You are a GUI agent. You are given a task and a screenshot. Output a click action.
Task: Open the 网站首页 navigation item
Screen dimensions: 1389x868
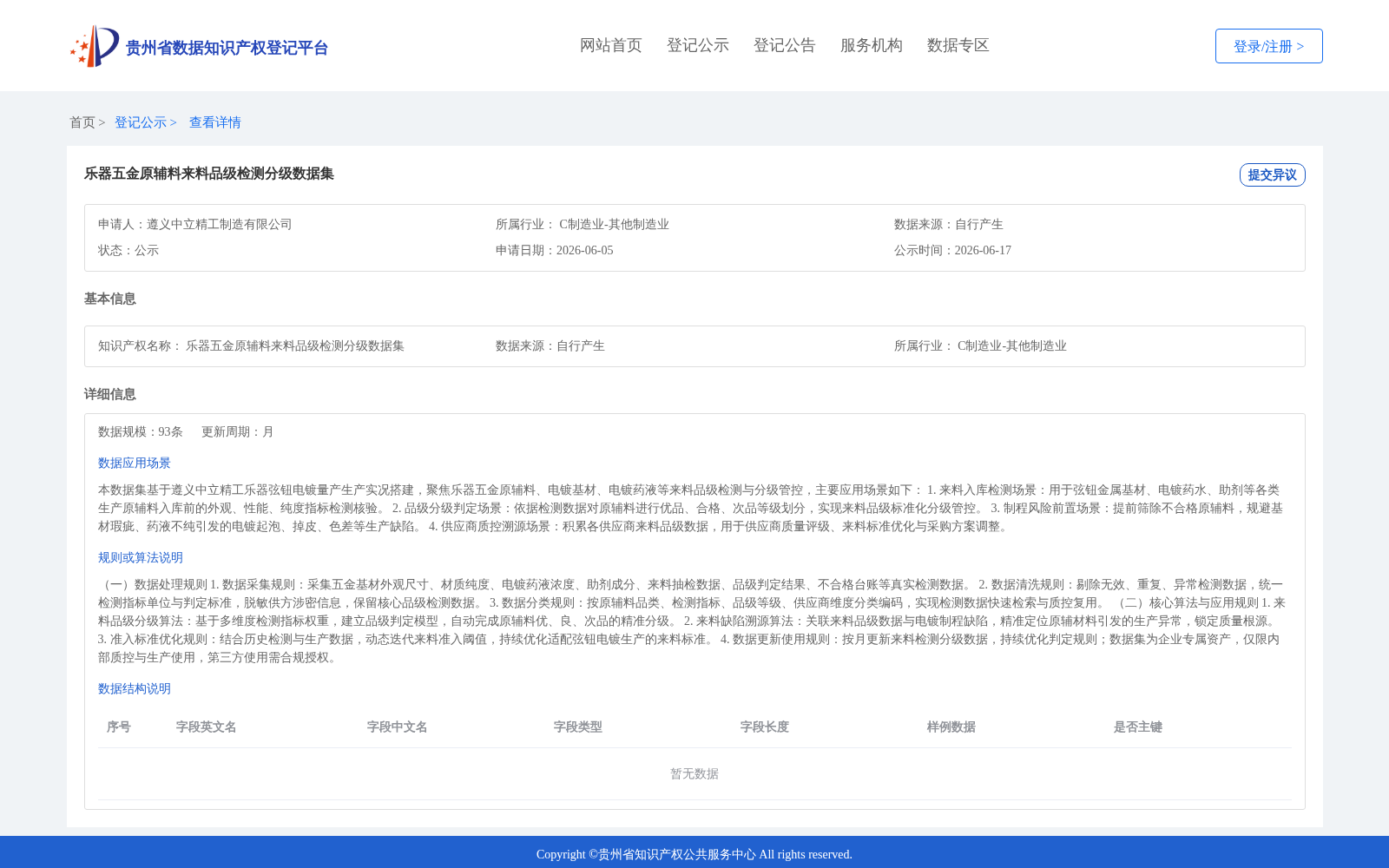(611, 45)
